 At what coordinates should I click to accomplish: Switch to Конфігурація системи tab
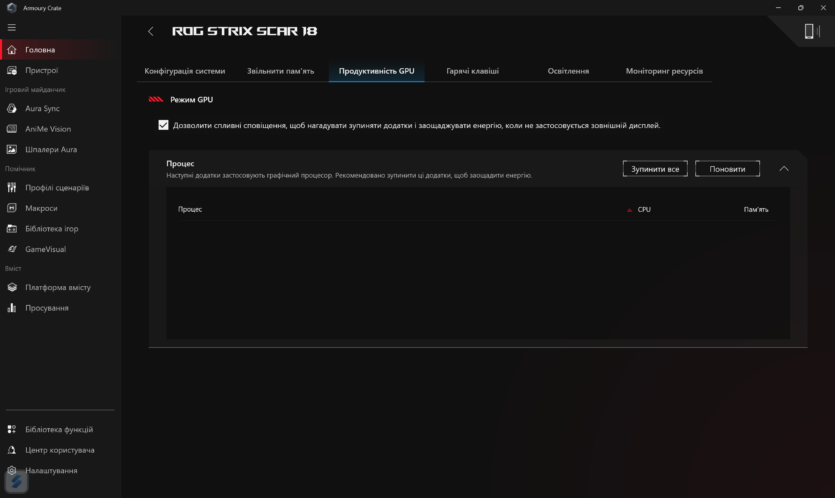[x=185, y=71]
